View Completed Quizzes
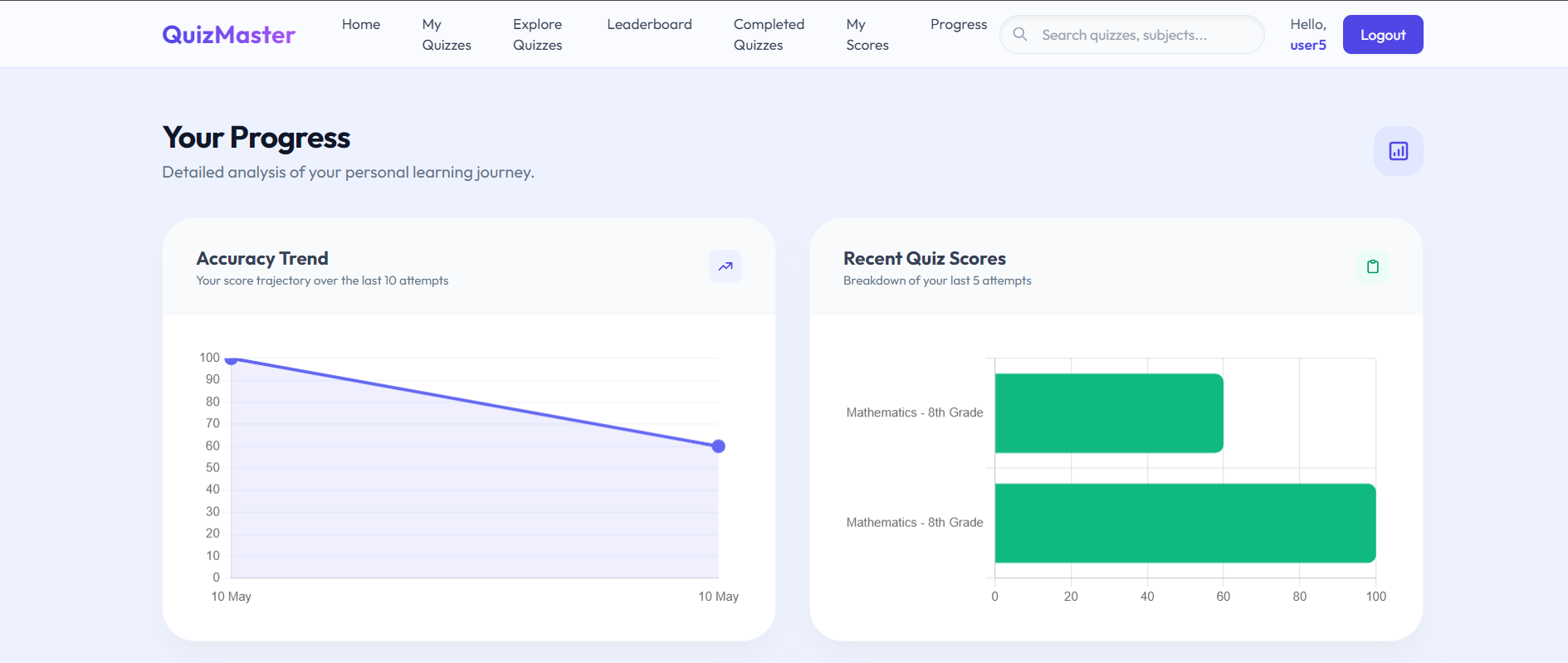Viewport: 1568px width, 663px height. 769,35
